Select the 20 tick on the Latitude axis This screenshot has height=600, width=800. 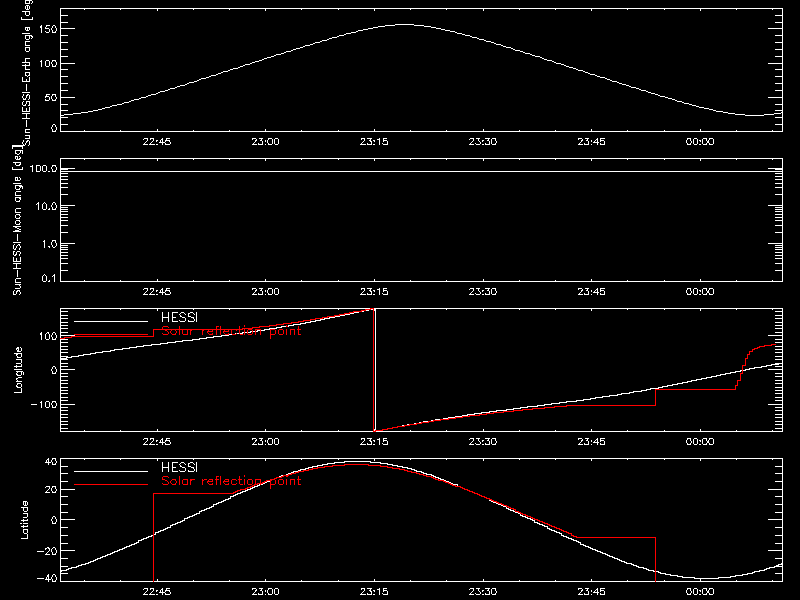point(51,489)
